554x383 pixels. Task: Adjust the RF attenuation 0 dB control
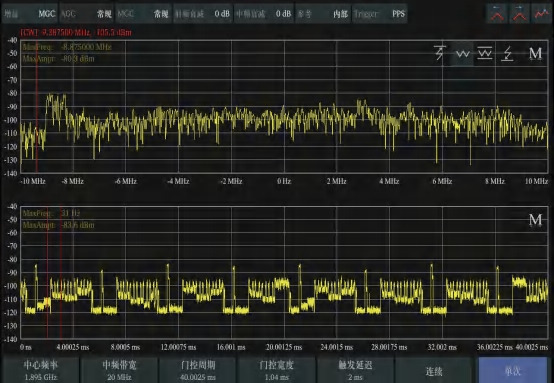[202, 14]
